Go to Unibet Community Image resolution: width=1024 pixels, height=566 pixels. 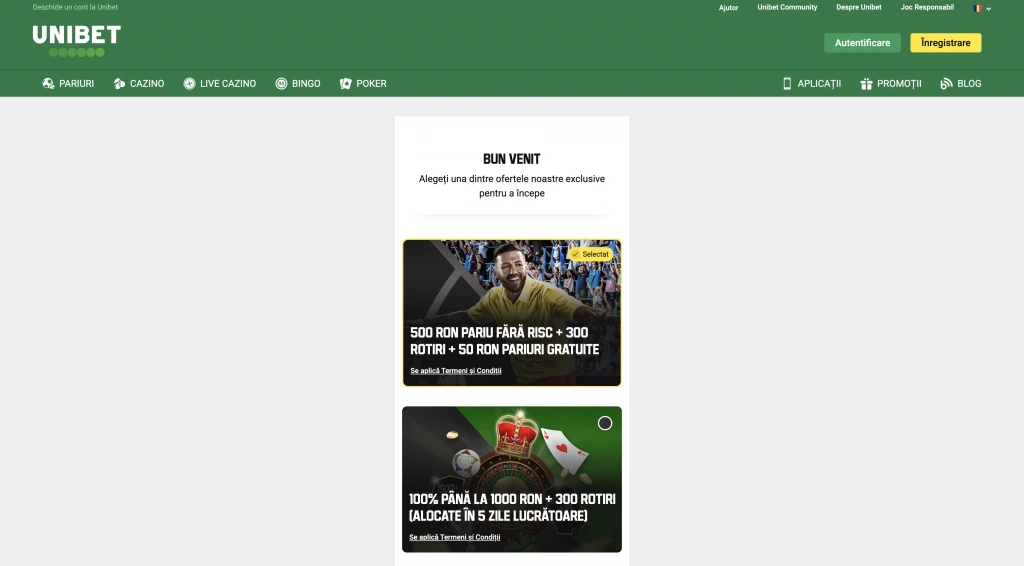pyautogui.click(x=787, y=8)
